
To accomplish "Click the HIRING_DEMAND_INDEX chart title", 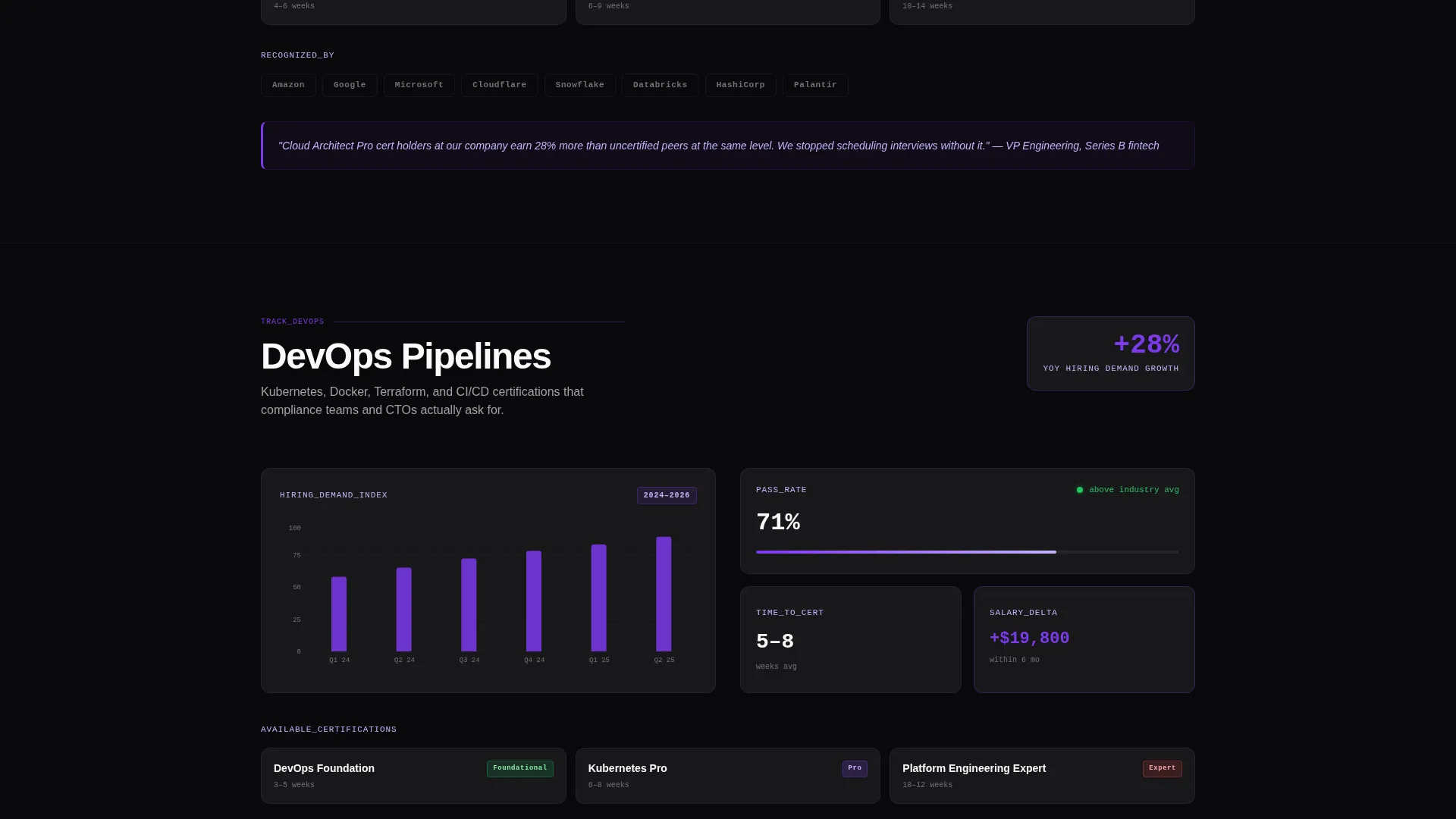I will pos(334,495).
